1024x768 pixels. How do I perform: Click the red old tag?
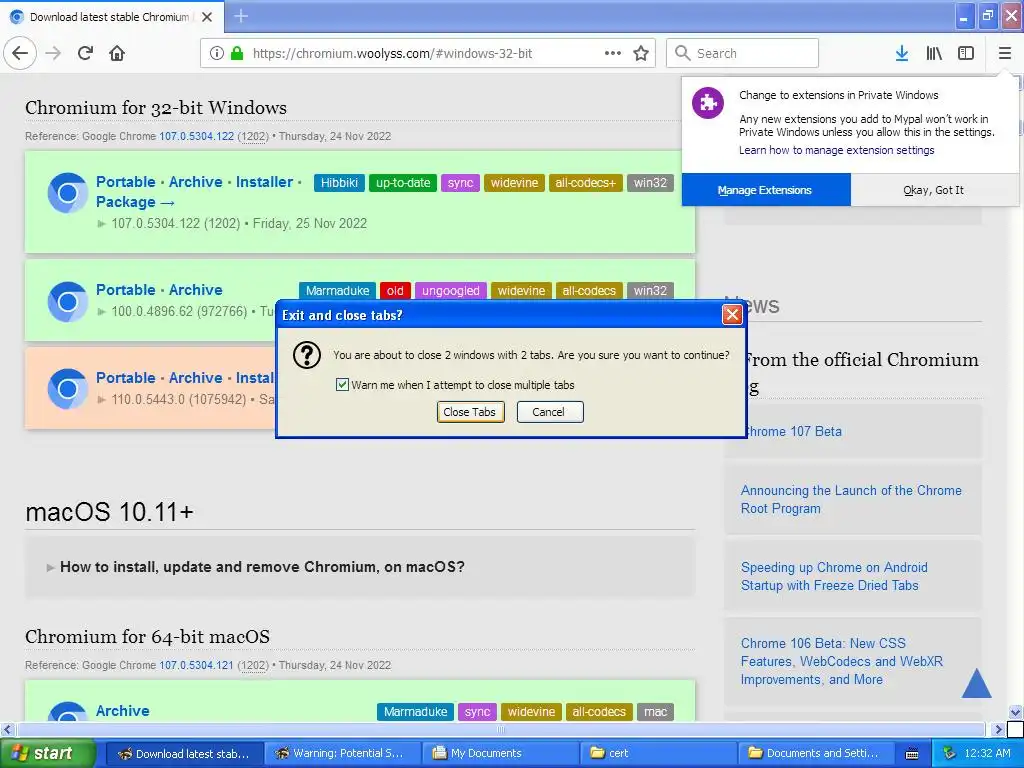click(x=395, y=291)
